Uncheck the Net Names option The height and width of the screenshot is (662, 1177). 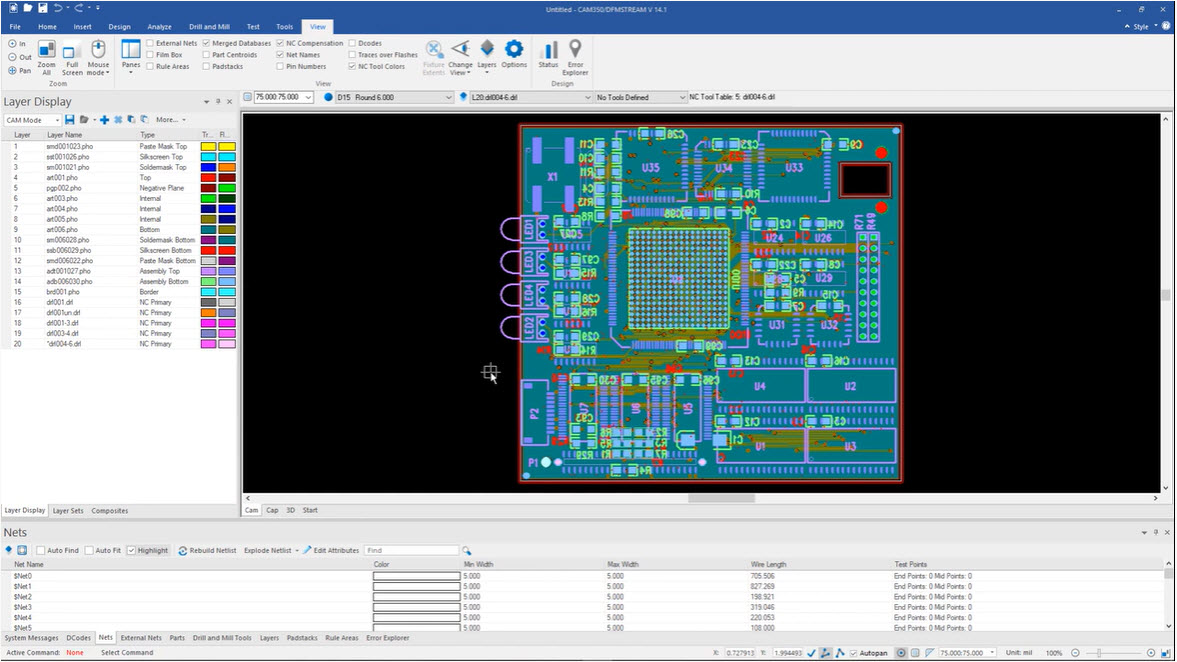coord(280,55)
